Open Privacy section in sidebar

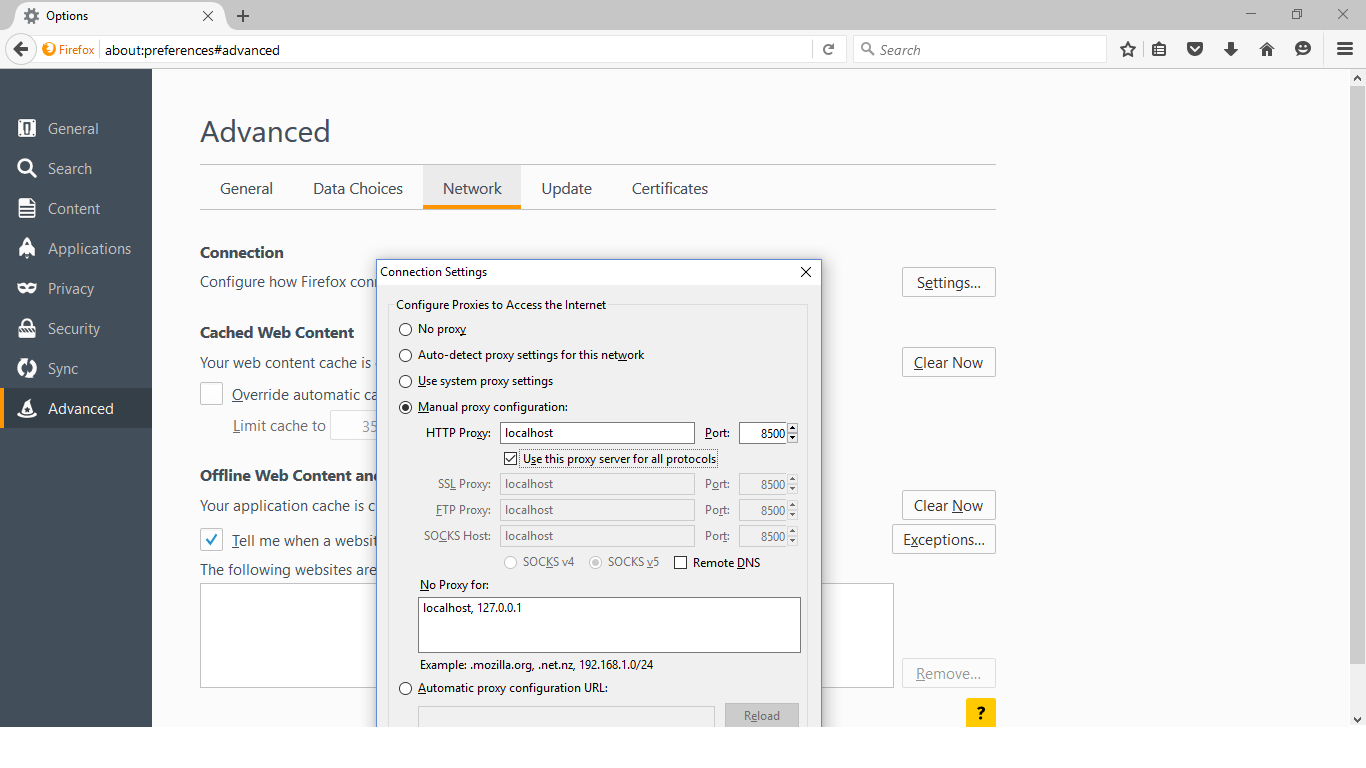tap(76, 289)
